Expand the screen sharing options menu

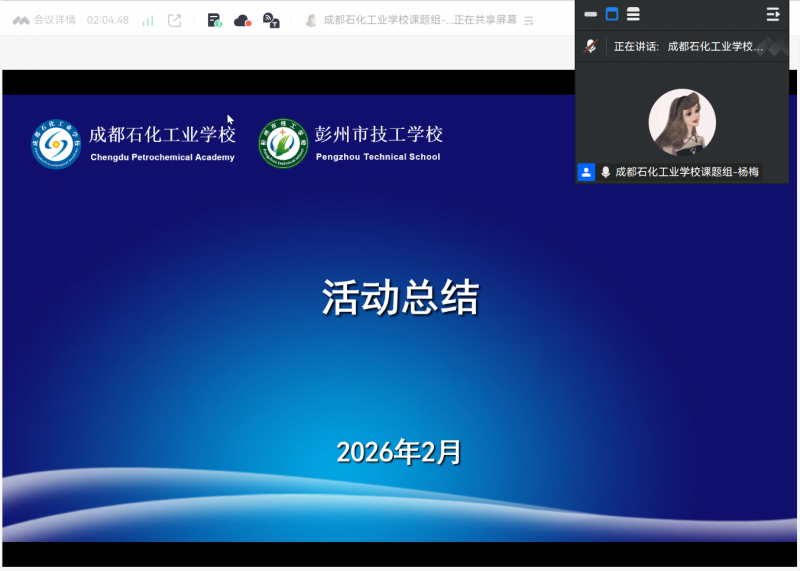529,20
